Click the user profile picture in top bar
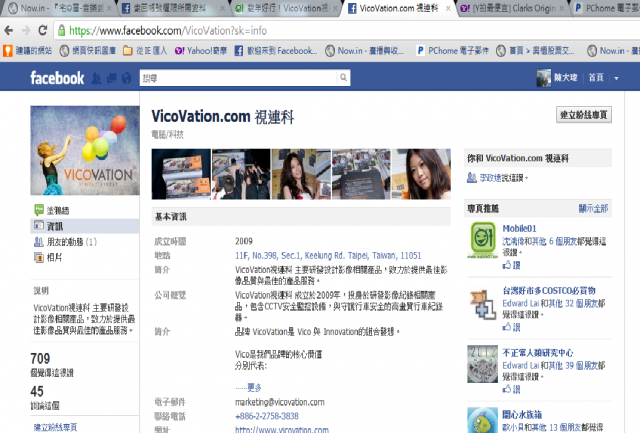This screenshot has height=433, width=640. tap(543, 78)
